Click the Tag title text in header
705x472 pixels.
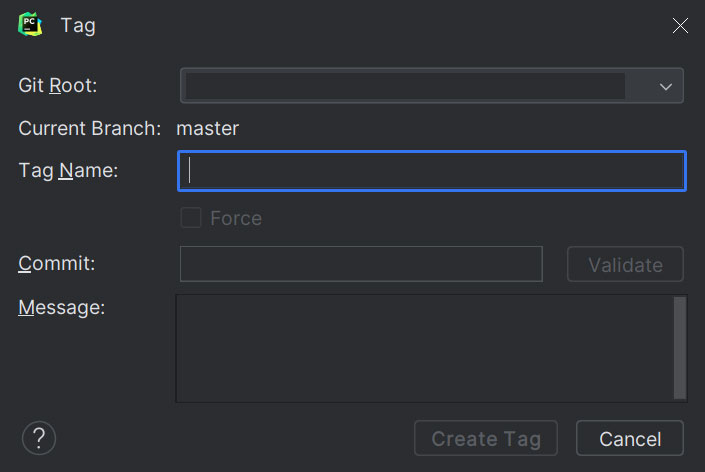point(78,26)
